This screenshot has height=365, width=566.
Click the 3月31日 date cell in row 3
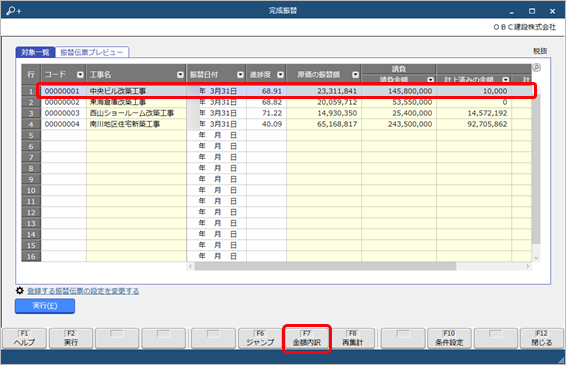point(217,113)
